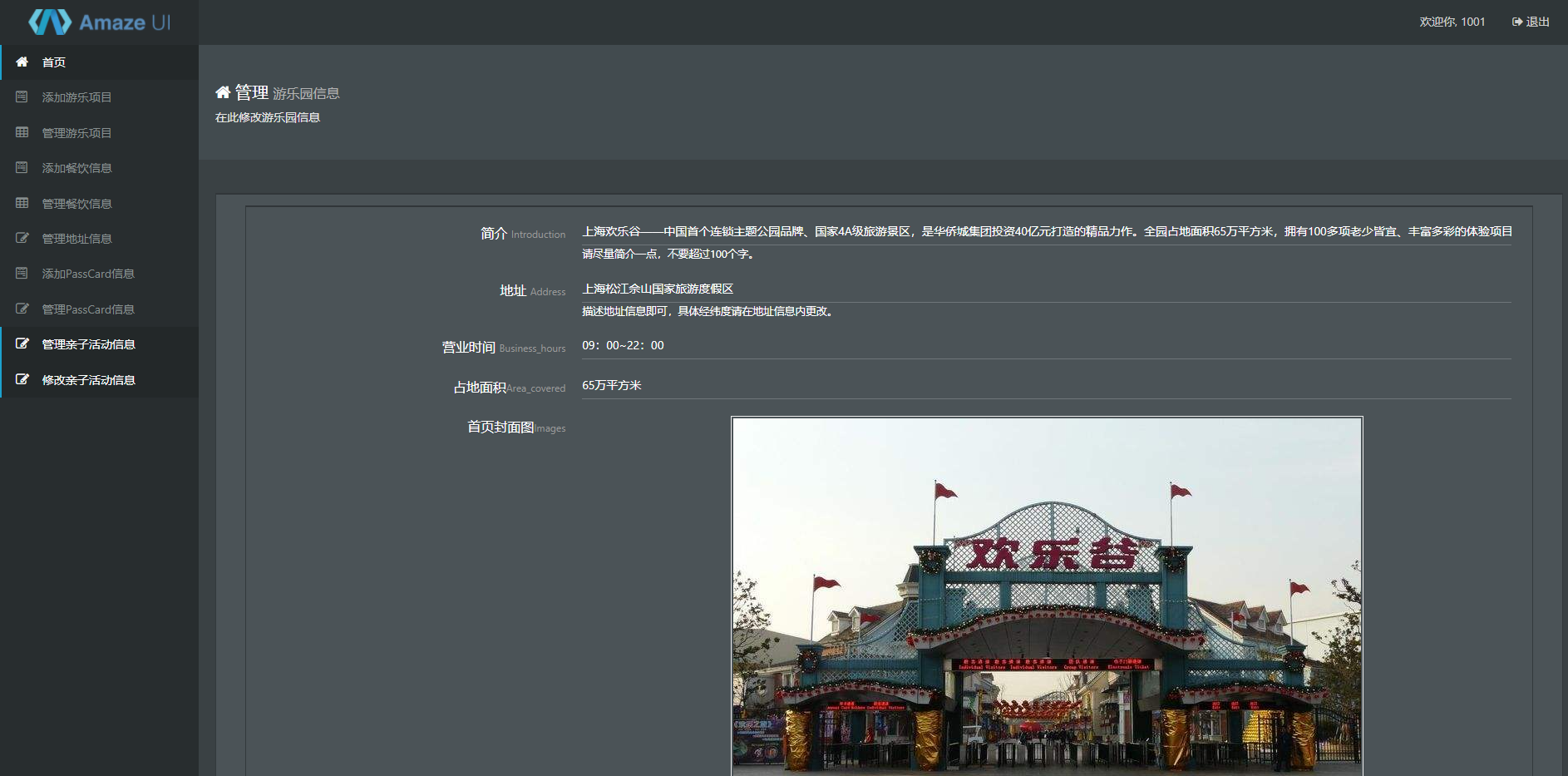The height and width of the screenshot is (776, 1568).
Task: Click the table icon beside 管理游乐项目
Action: click(x=22, y=133)
